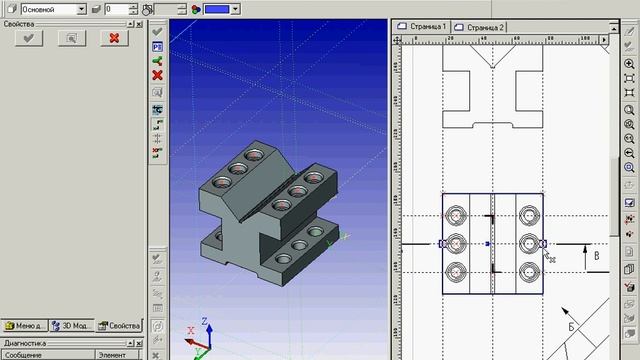Switch to the Свойства tab at panel bottom
Viewport: 640px width, 360px height.
(x=119, y=326)
